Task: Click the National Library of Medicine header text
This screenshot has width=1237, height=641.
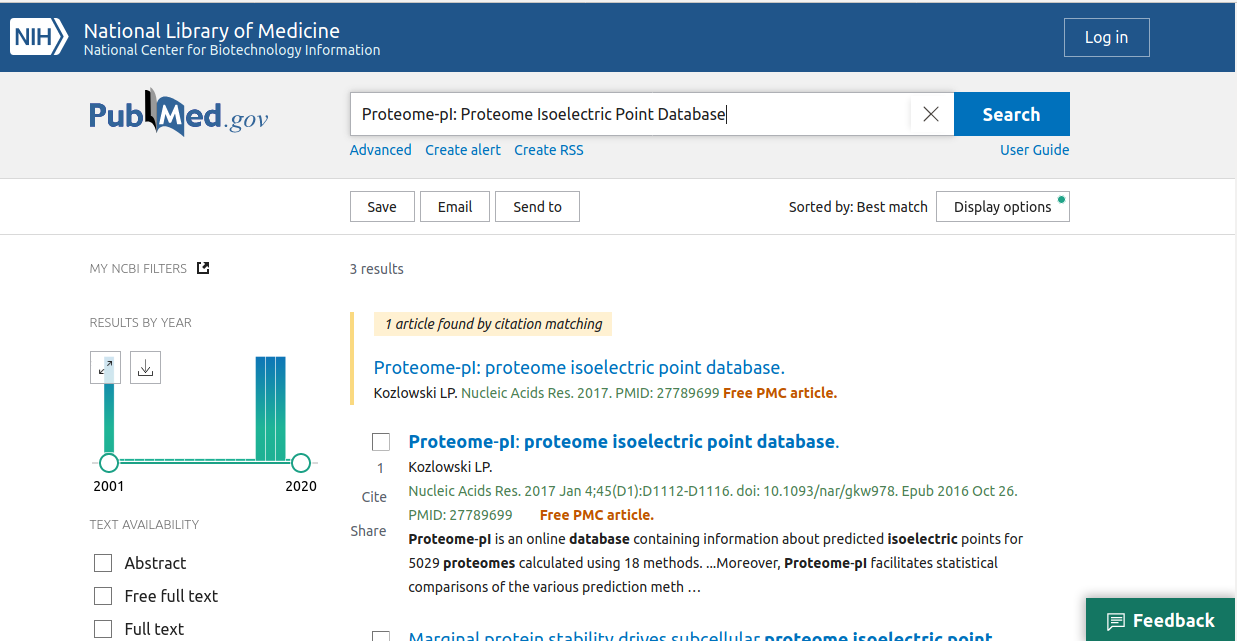Action: pyautogui.click(x=212, y=31)
